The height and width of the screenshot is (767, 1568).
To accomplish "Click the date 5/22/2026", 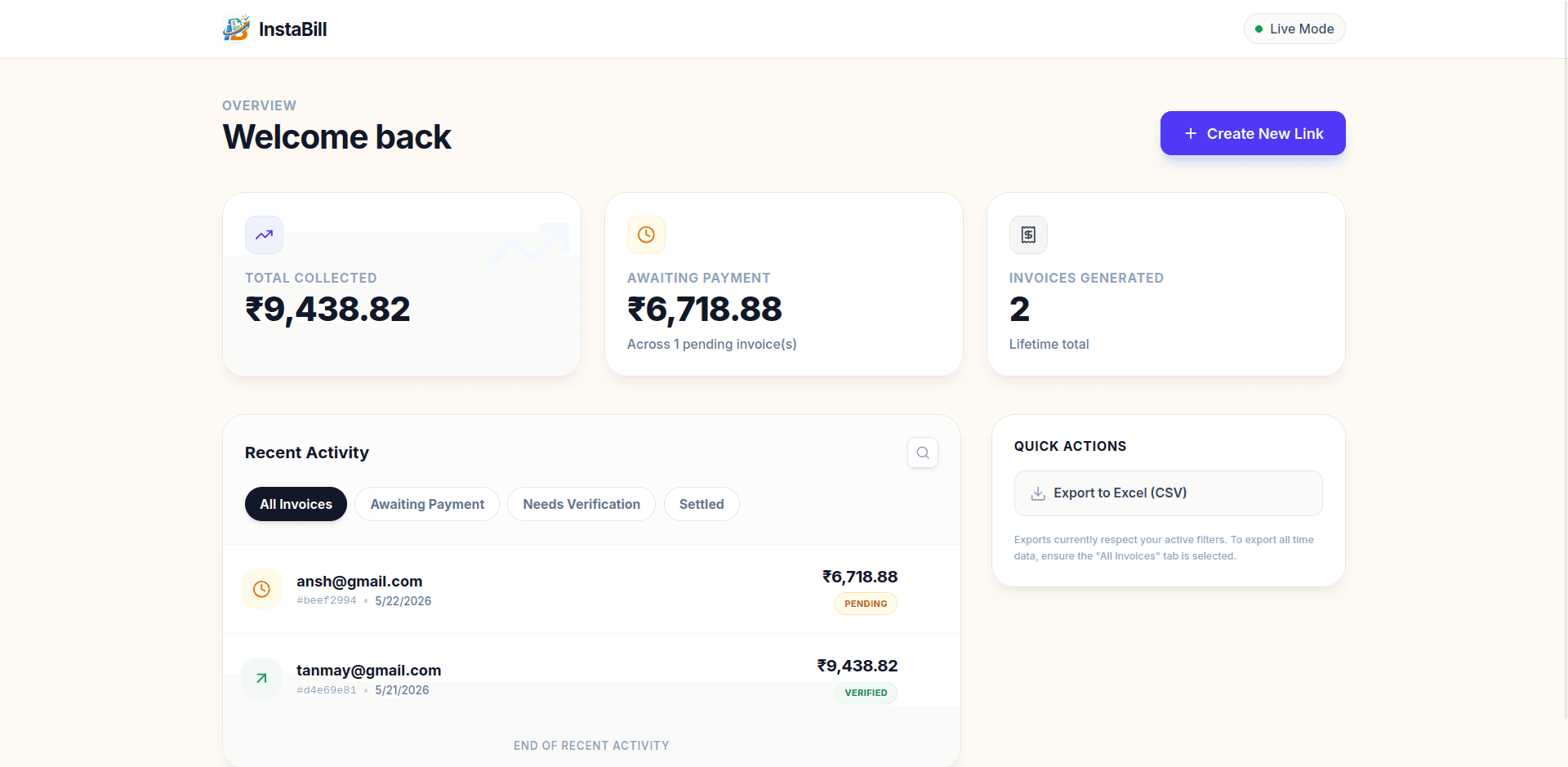I will [x=403, y=601].
